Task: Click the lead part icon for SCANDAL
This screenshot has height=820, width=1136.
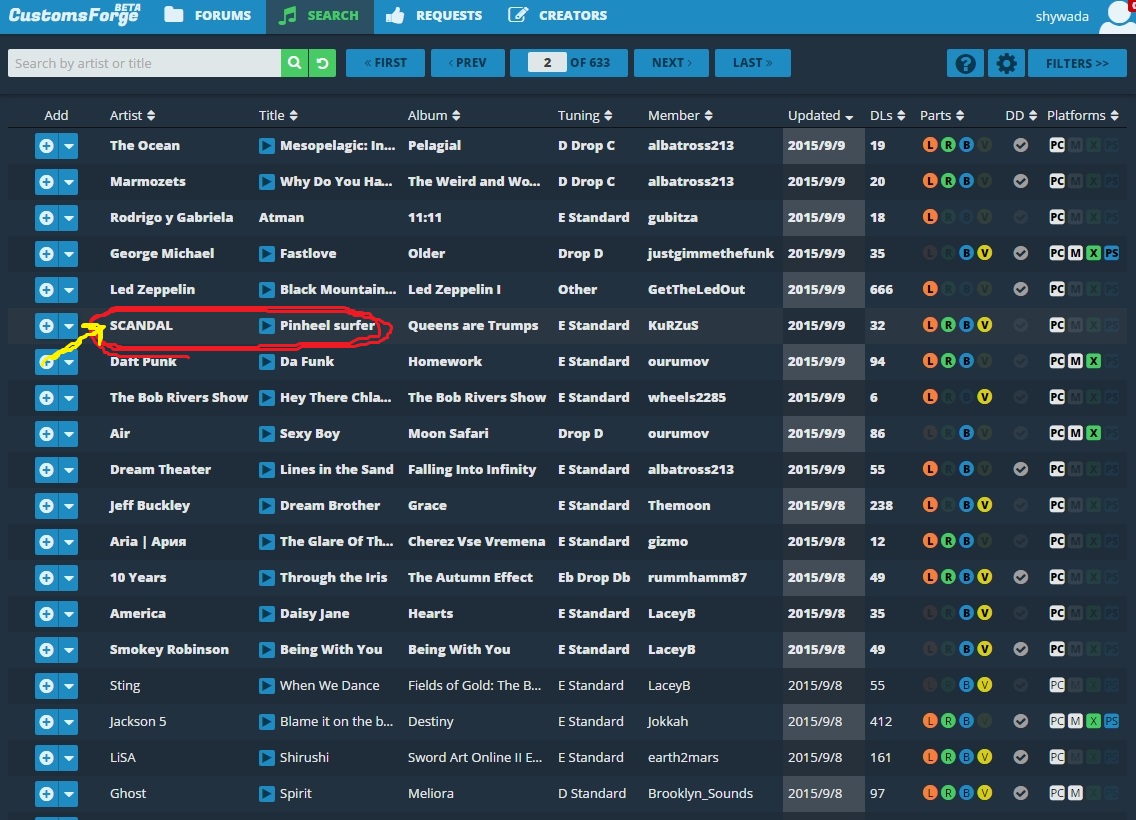Action: pyautogui.click(x=930, y=325)
